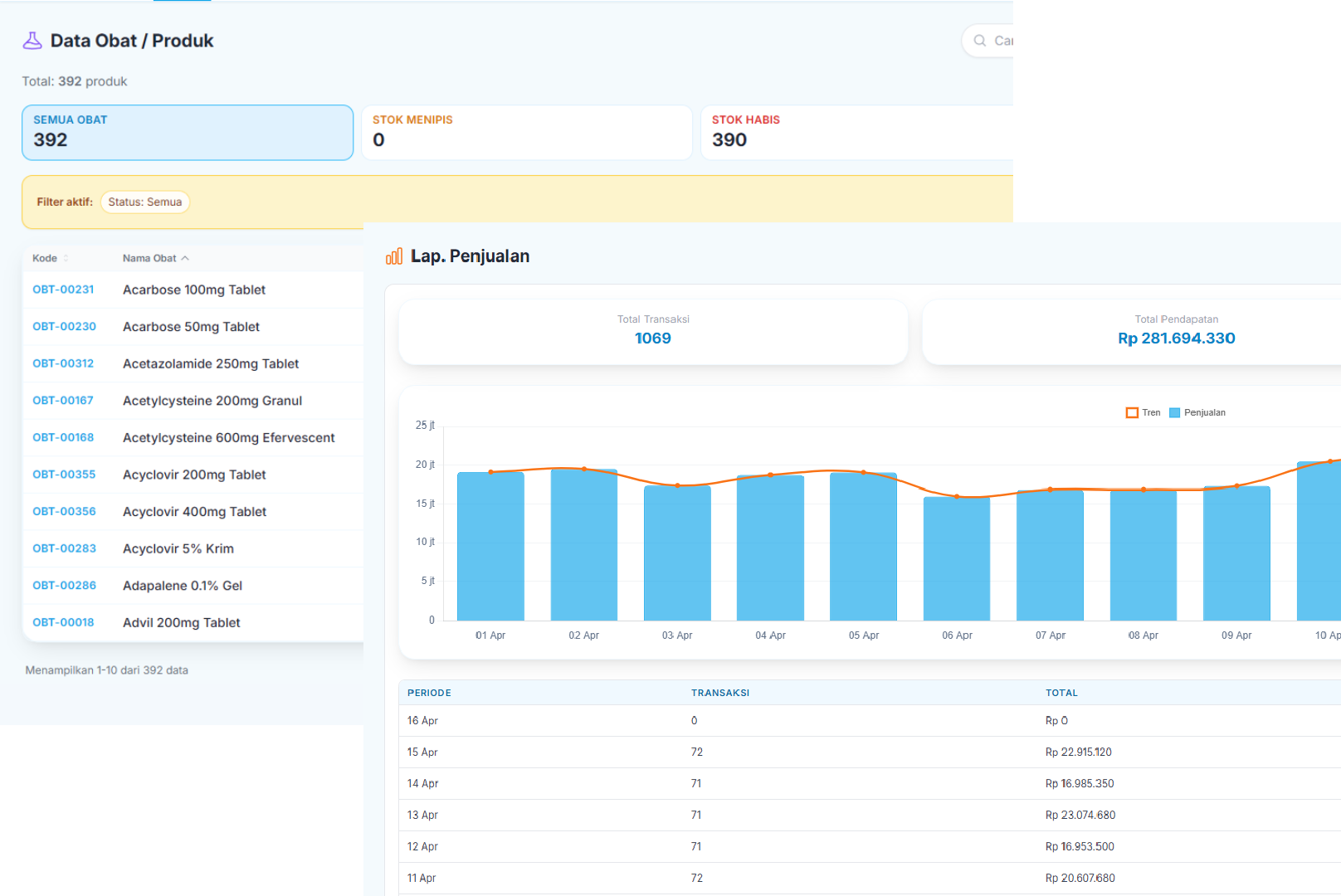
Task: Click the 01 Apr sales bar
Action: click(490, 546)
